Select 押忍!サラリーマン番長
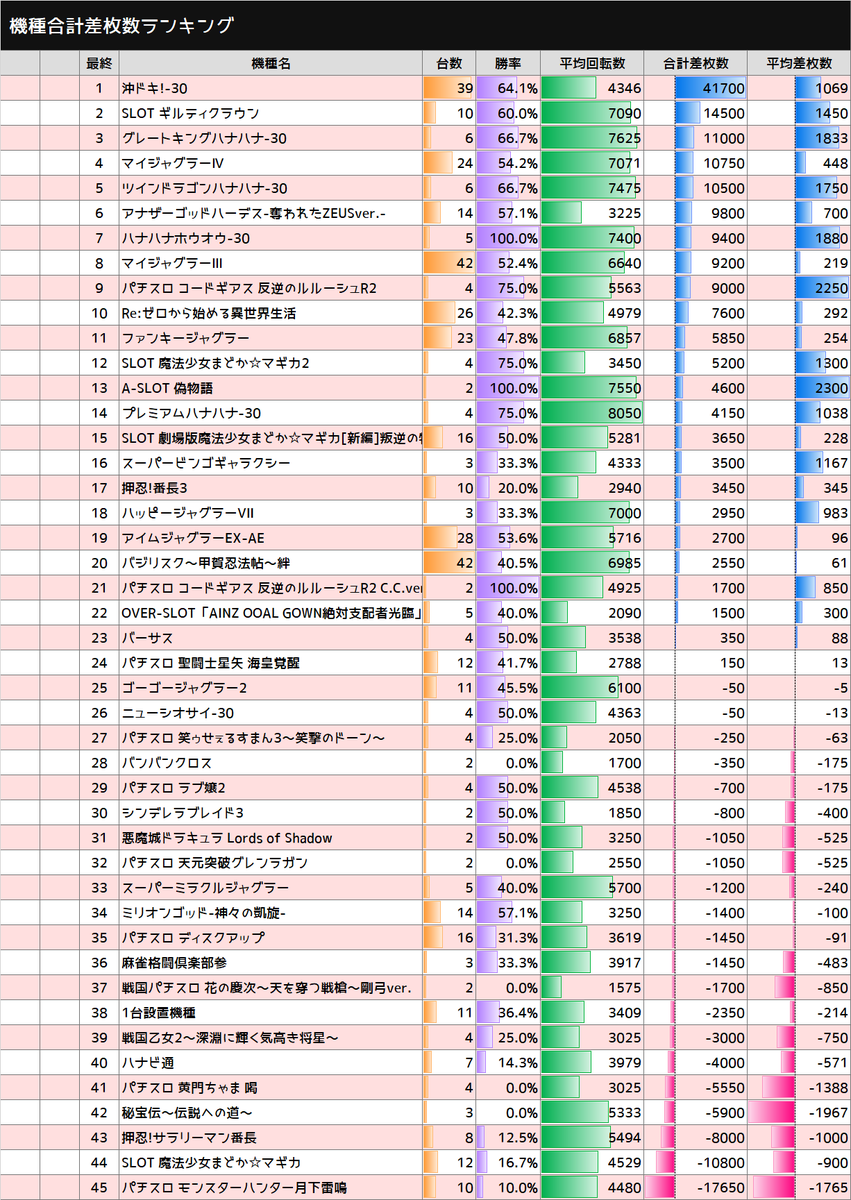This screenshot has height=1200, width=851. (x=189, y=1138)
